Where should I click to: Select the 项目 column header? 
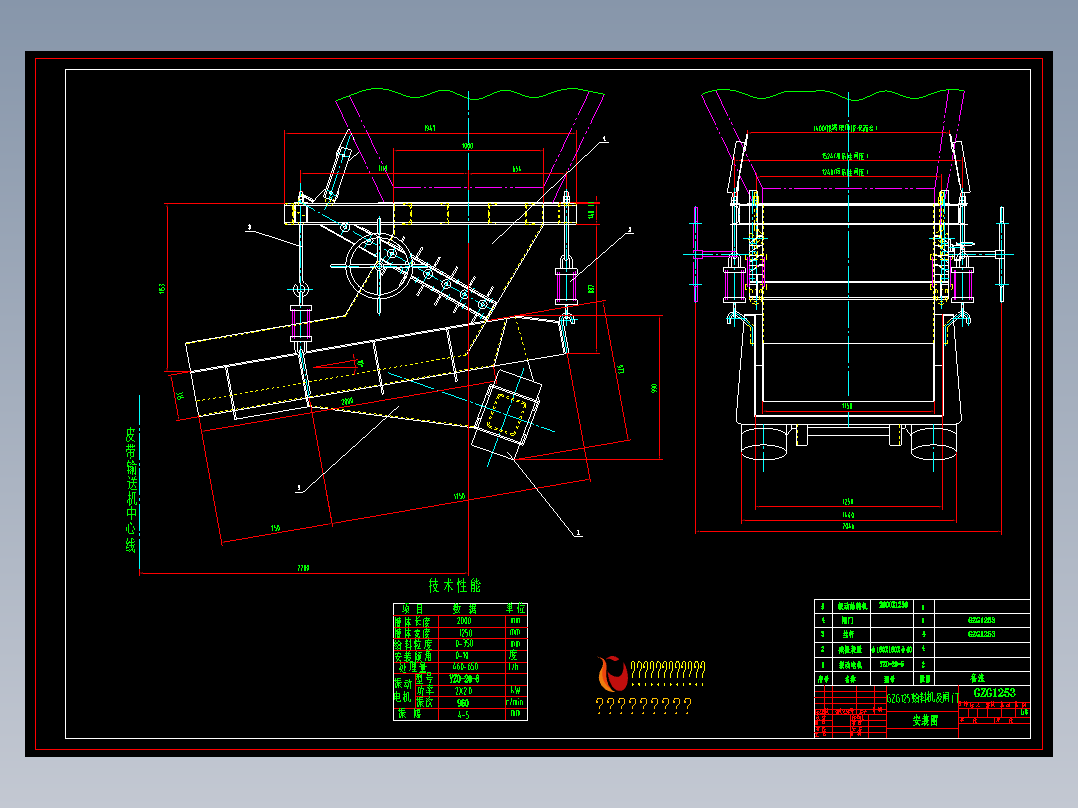413,609
